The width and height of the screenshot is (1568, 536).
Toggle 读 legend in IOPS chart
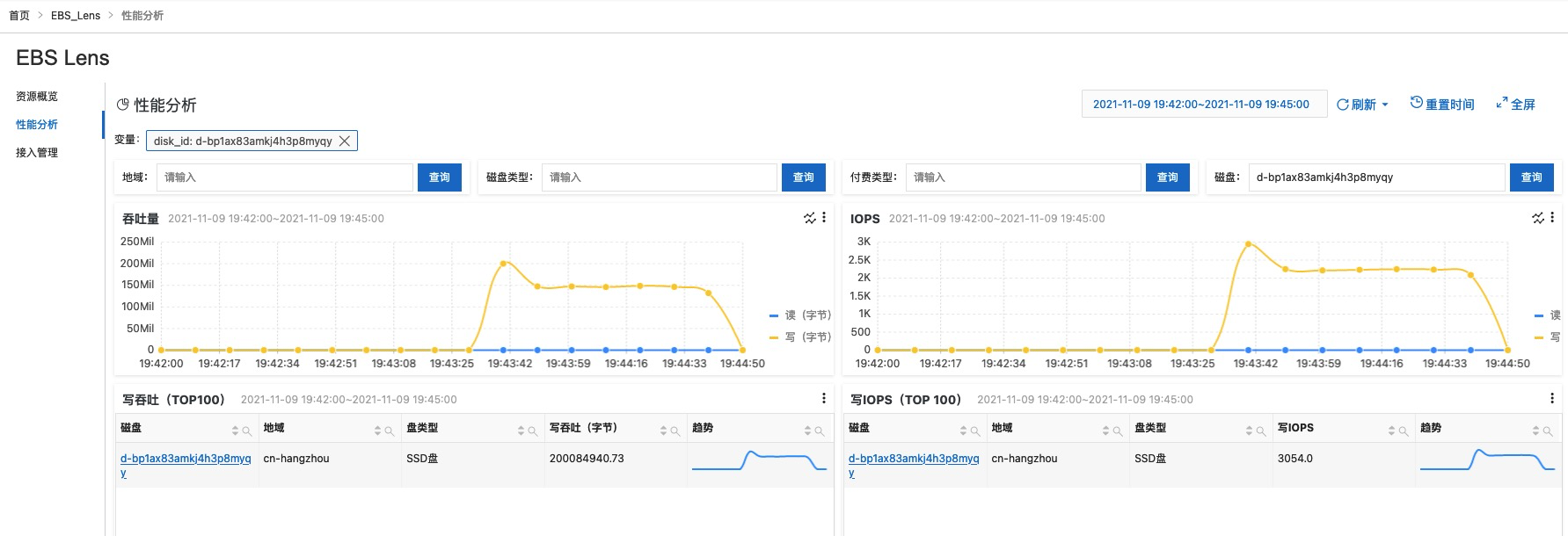click(x=1547, y=315)
